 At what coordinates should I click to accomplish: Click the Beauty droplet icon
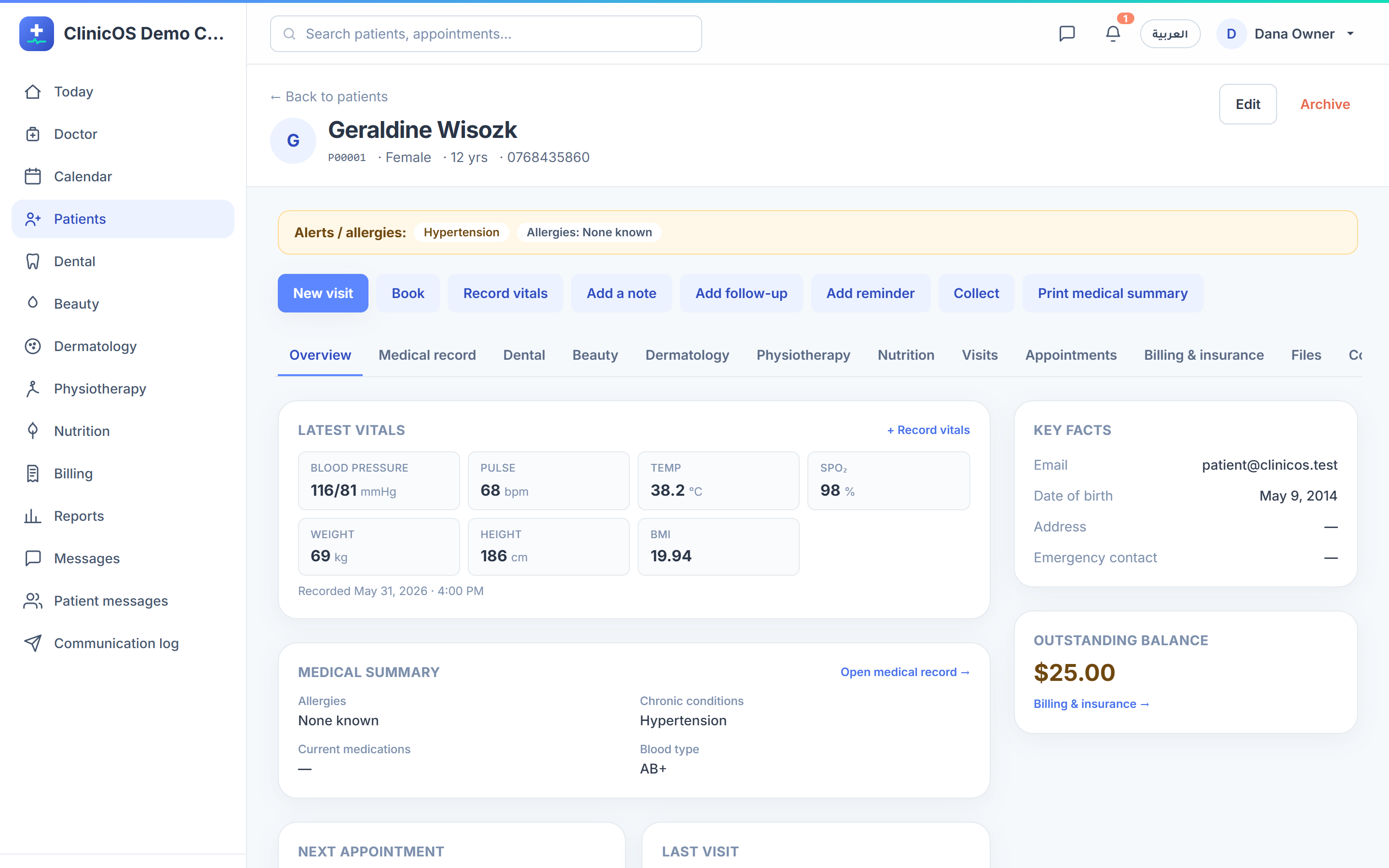click(33, 302)
